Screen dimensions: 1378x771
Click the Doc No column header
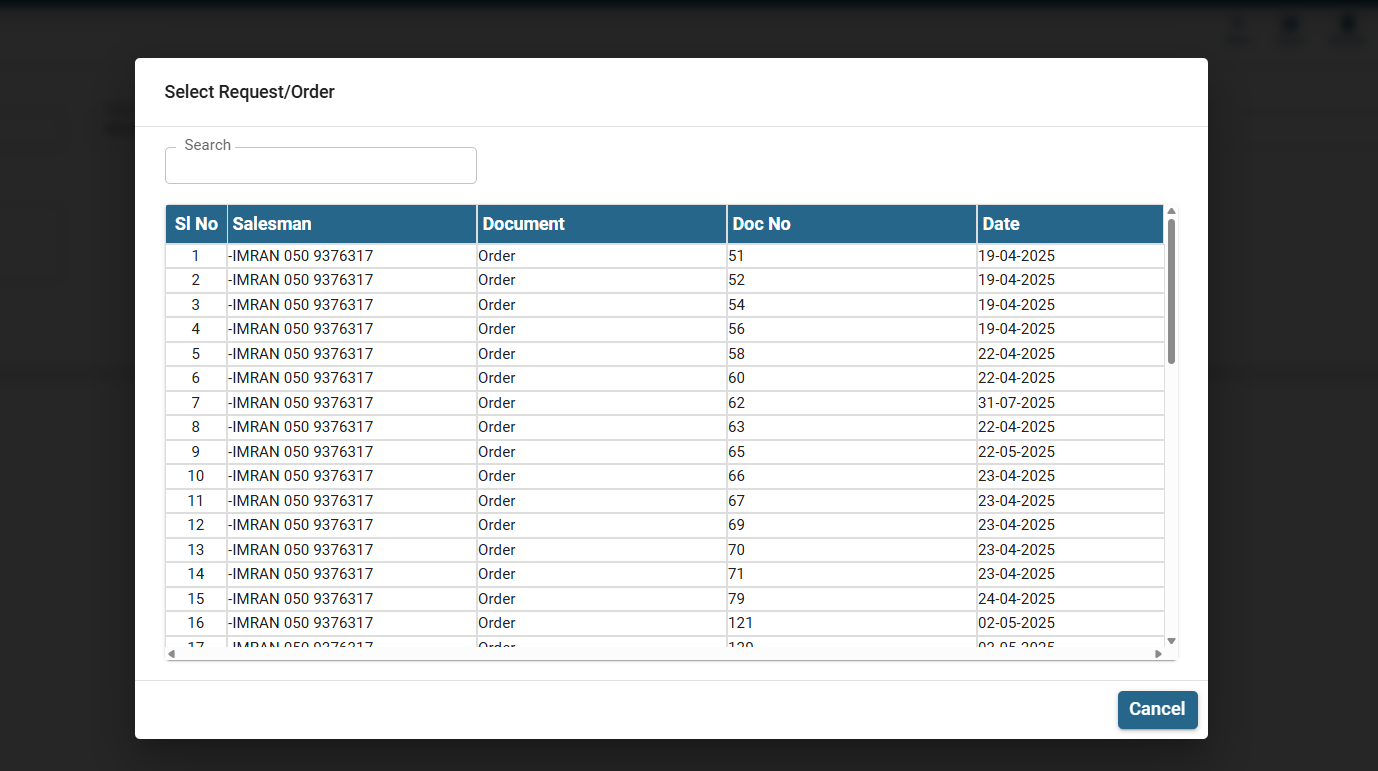851,224
